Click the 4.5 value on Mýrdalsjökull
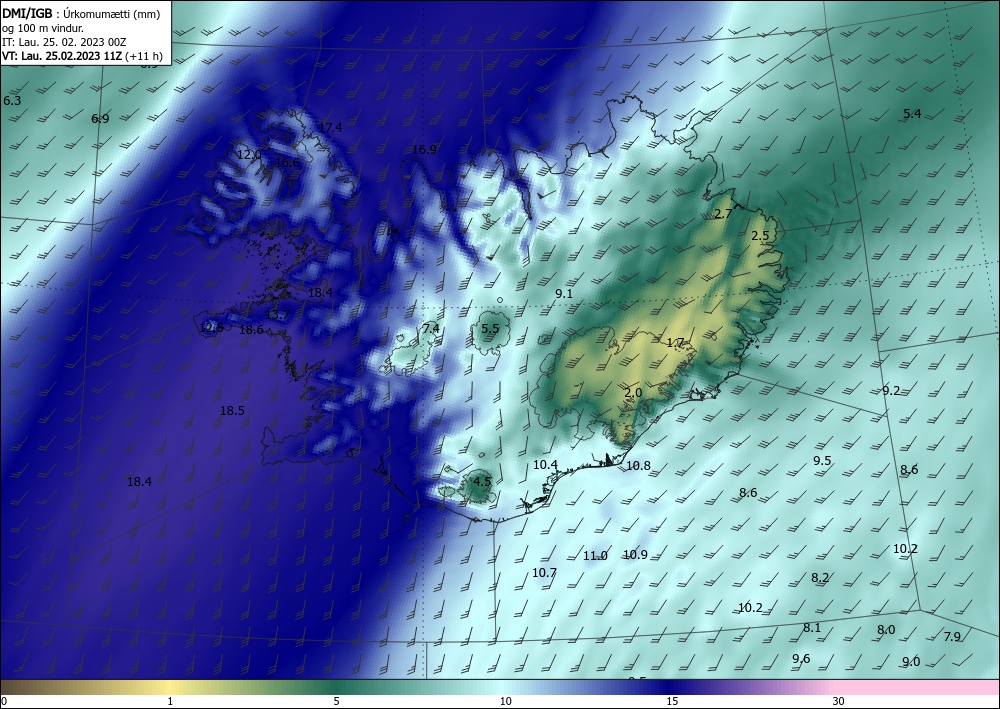The height and width of the screenshot is (709, 1000). tap(483, 481)
